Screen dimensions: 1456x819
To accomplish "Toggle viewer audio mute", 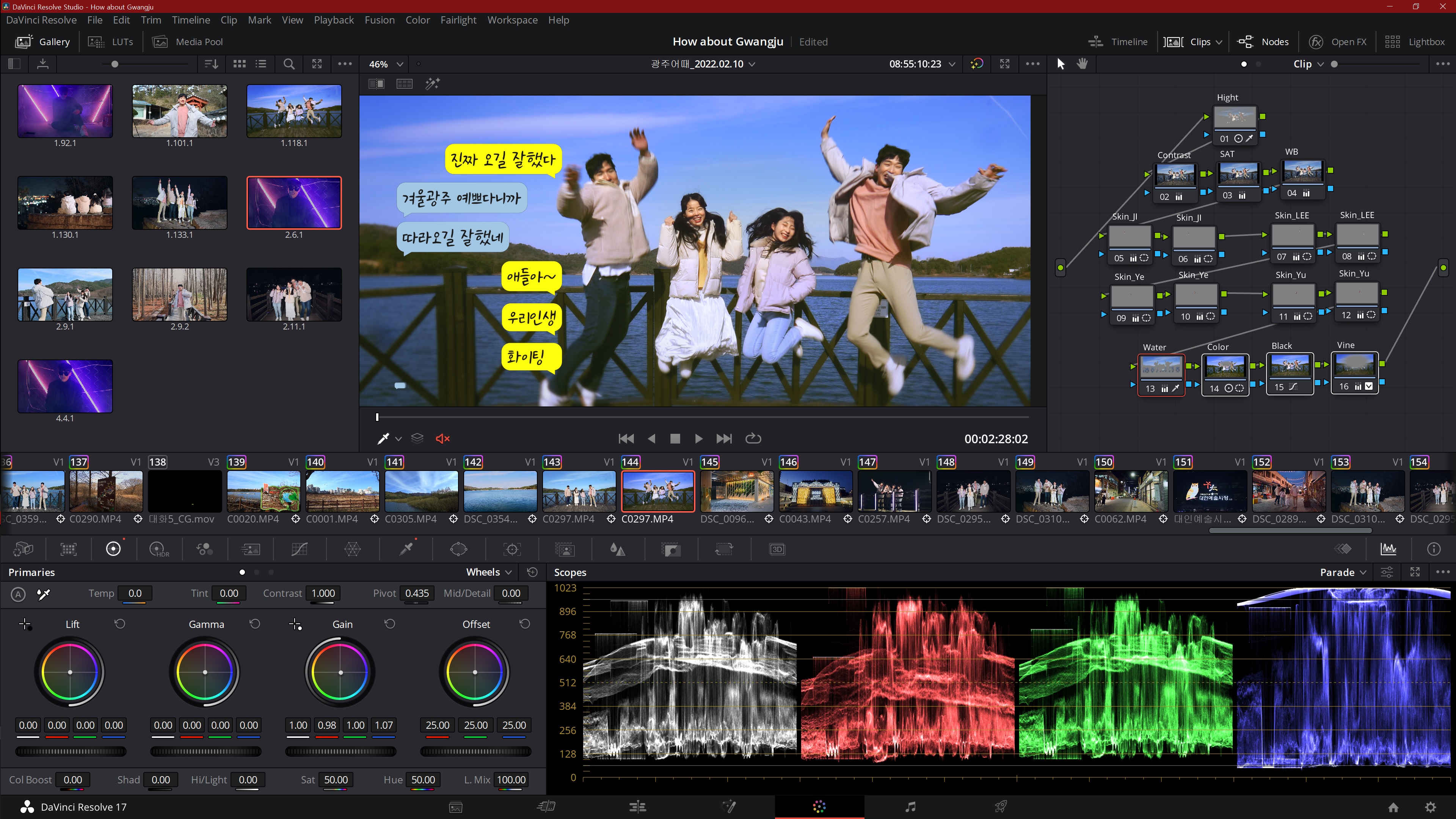I will point(442,439).
